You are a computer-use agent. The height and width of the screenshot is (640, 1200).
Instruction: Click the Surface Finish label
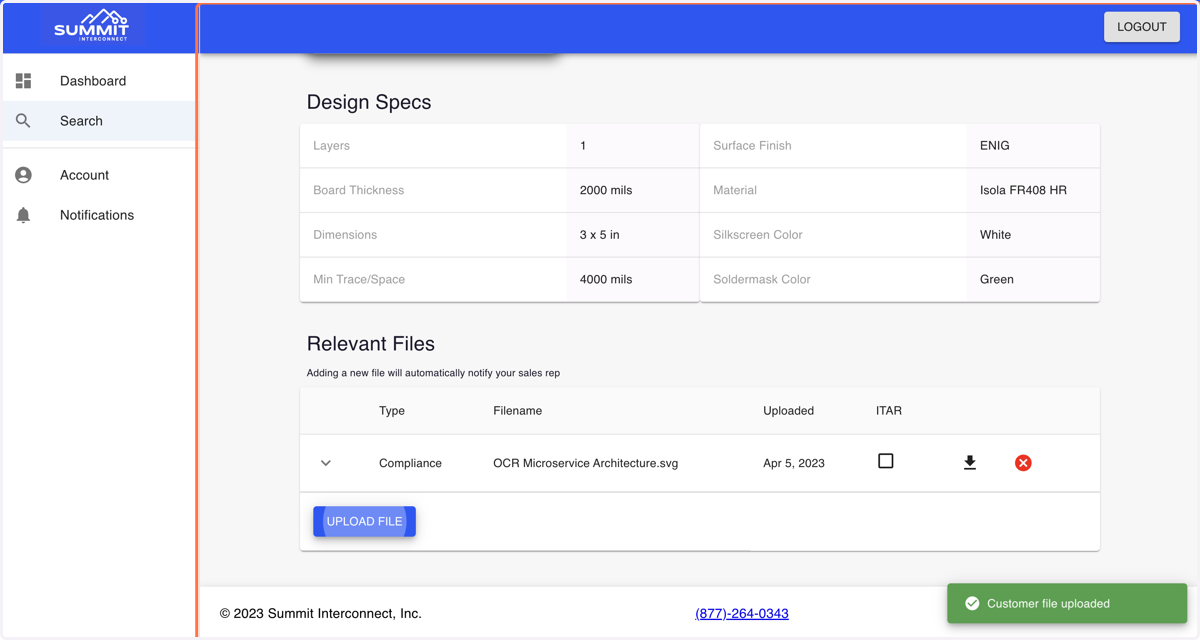(752, 146)
